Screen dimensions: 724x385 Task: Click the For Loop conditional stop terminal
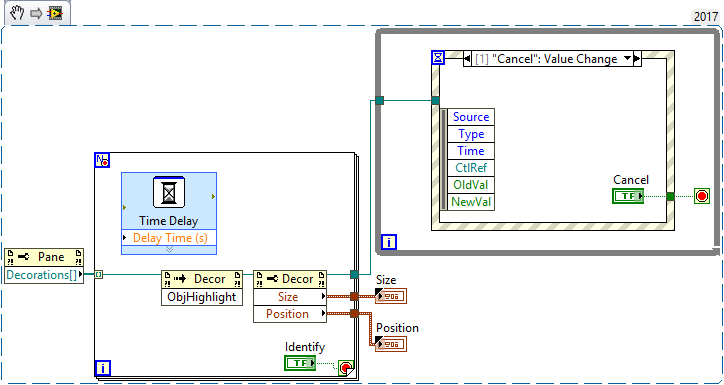(346, 368)
